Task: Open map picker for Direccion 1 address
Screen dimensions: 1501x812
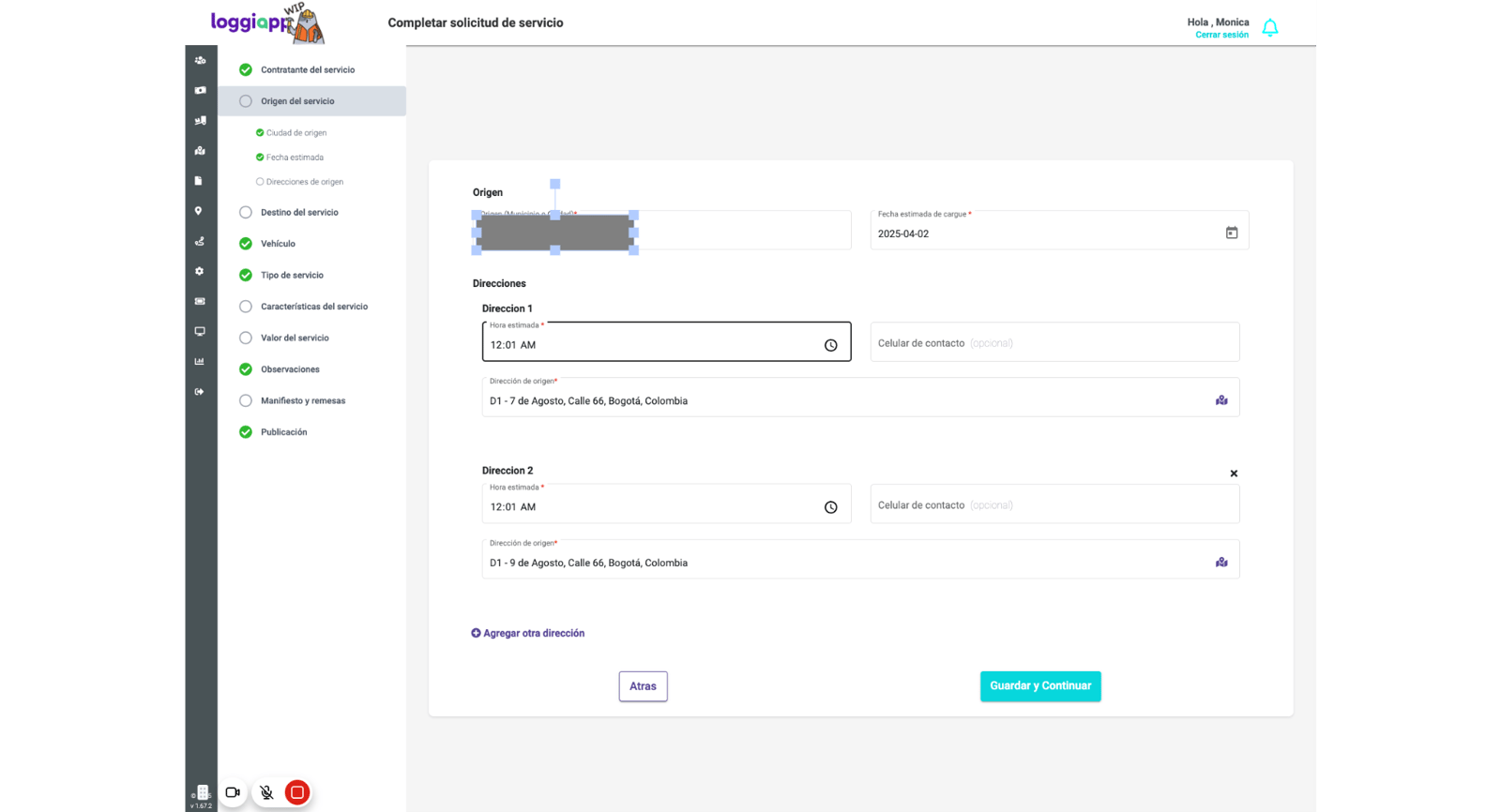Action: [1221, 400]
